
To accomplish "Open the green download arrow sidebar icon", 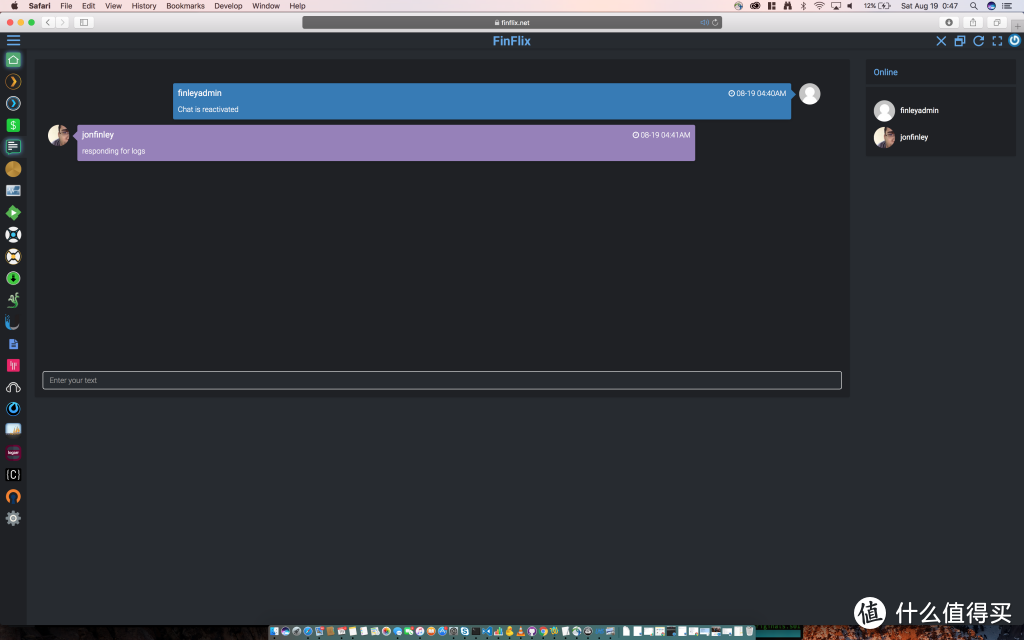I will click(x=13, y=278).
